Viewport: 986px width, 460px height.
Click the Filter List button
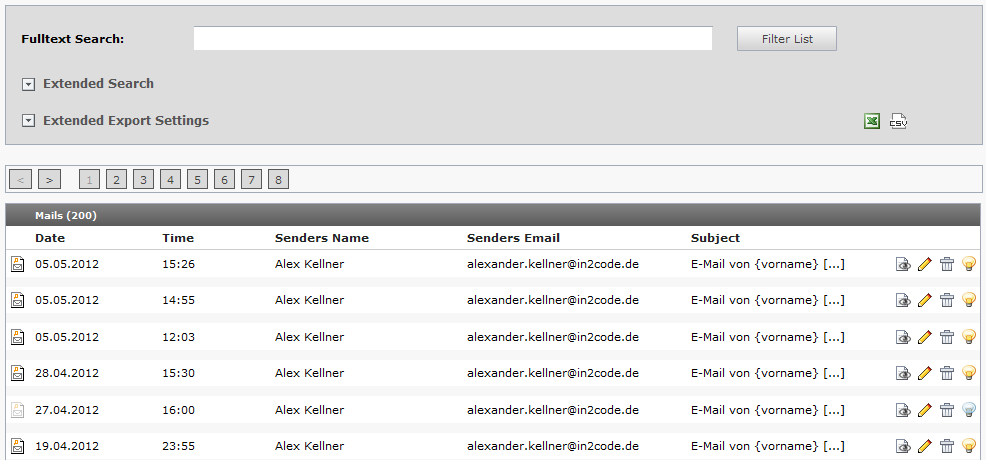pyautogui.click(x=786, y=39)
